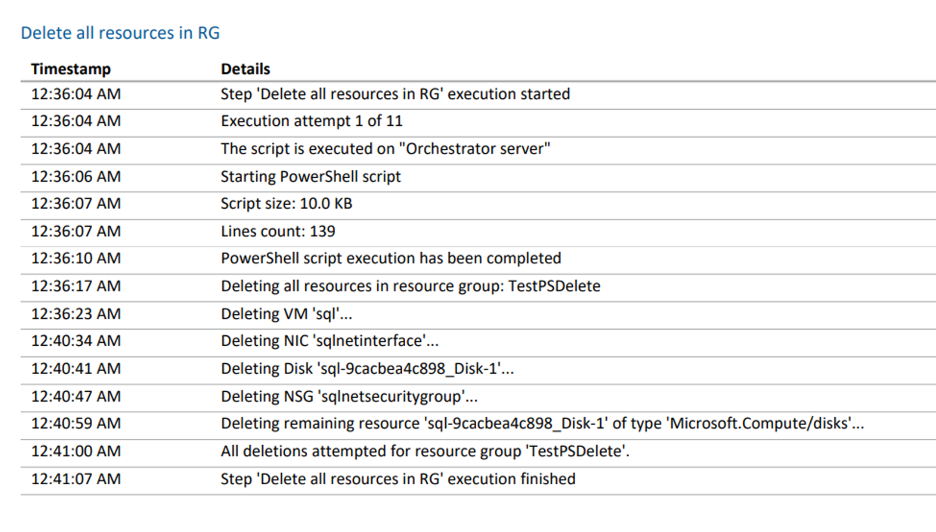Select 'Starting PowerShell script' row

tap(478, 177)
